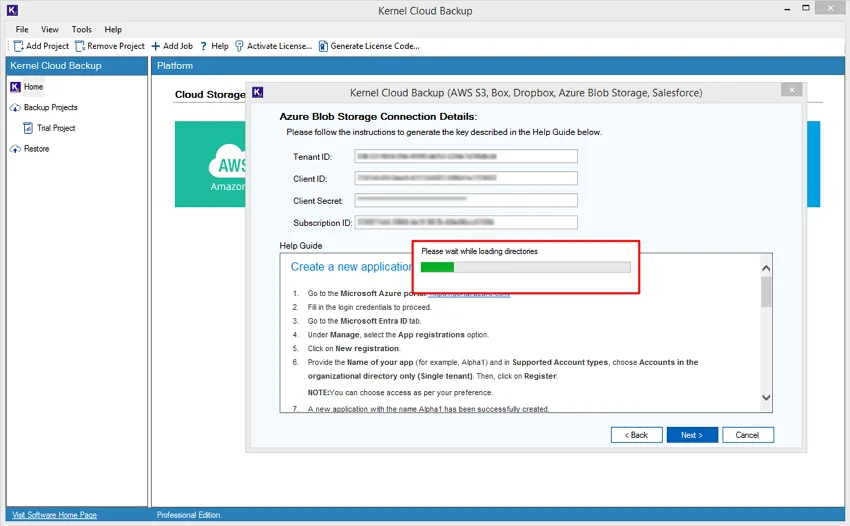Open the Help menu
This screenshot has height=526, width=850.
pyautogui.click(x=113, y=29)
